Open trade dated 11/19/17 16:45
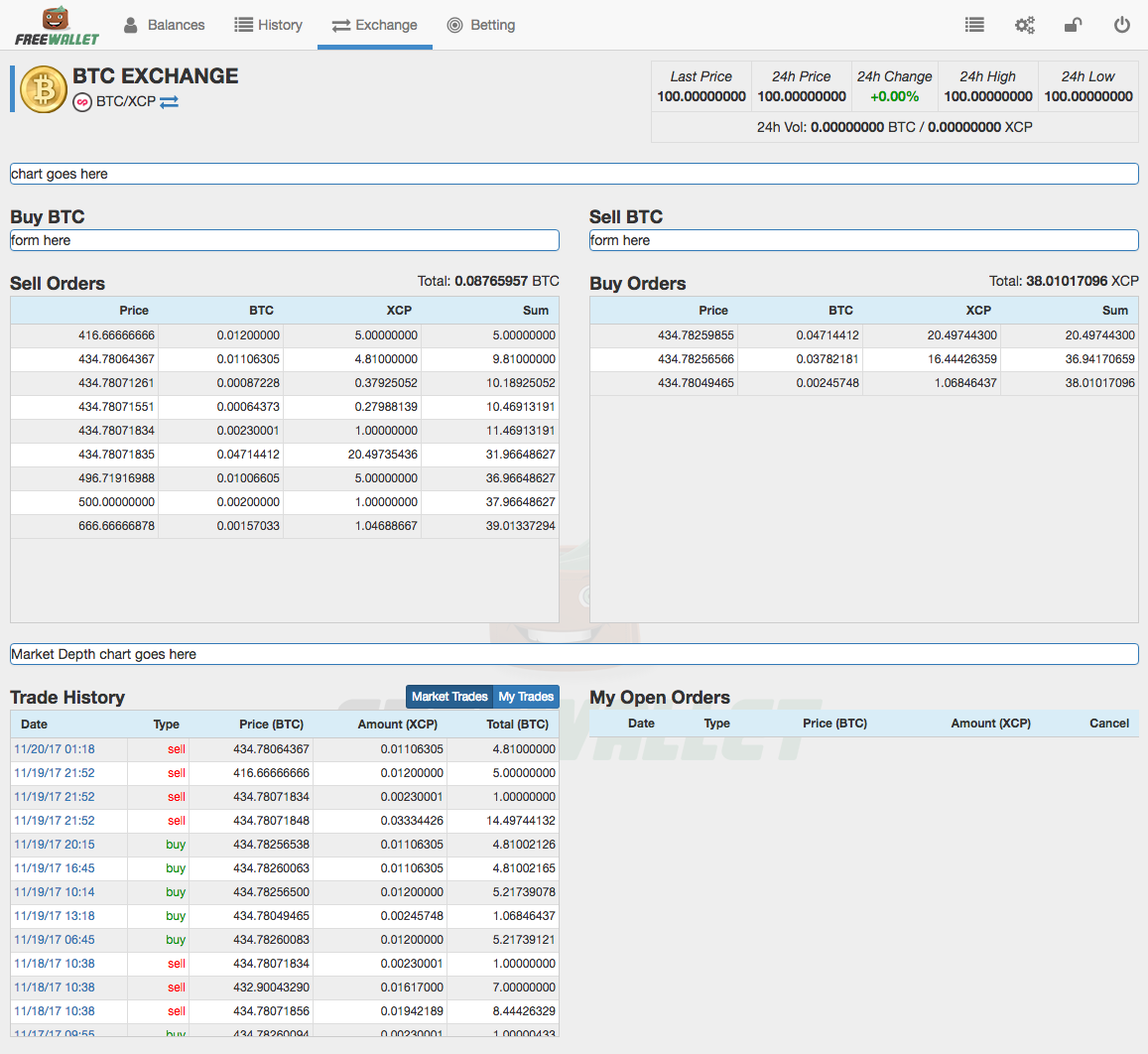 55,868
